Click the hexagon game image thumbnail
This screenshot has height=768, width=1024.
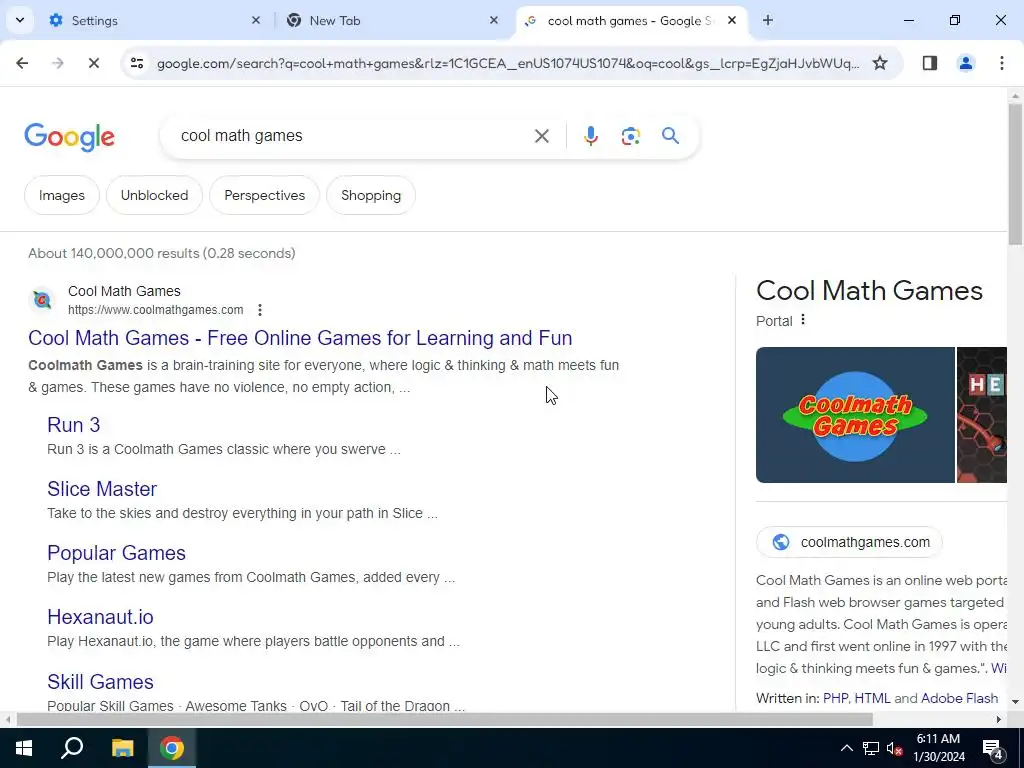point(982,415)
